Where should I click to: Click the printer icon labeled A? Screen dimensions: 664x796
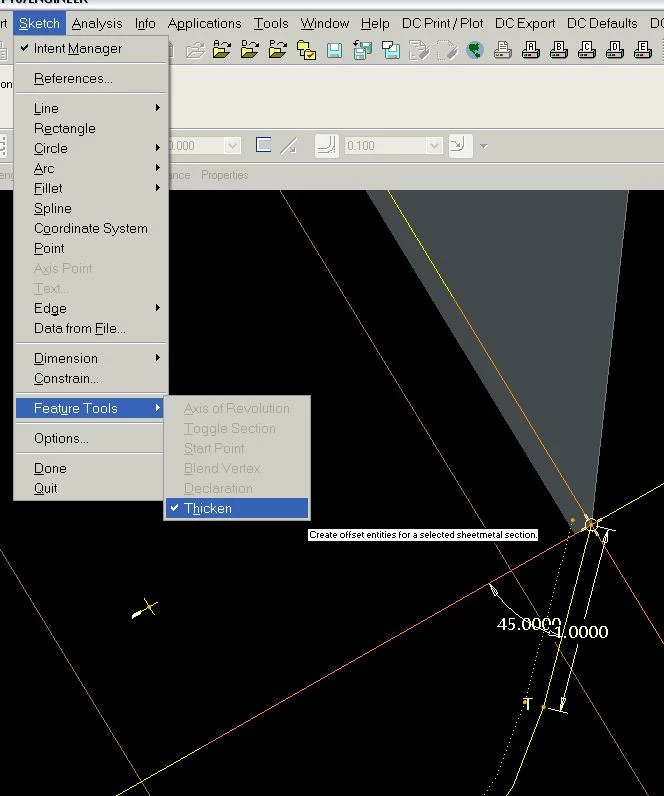530,50
